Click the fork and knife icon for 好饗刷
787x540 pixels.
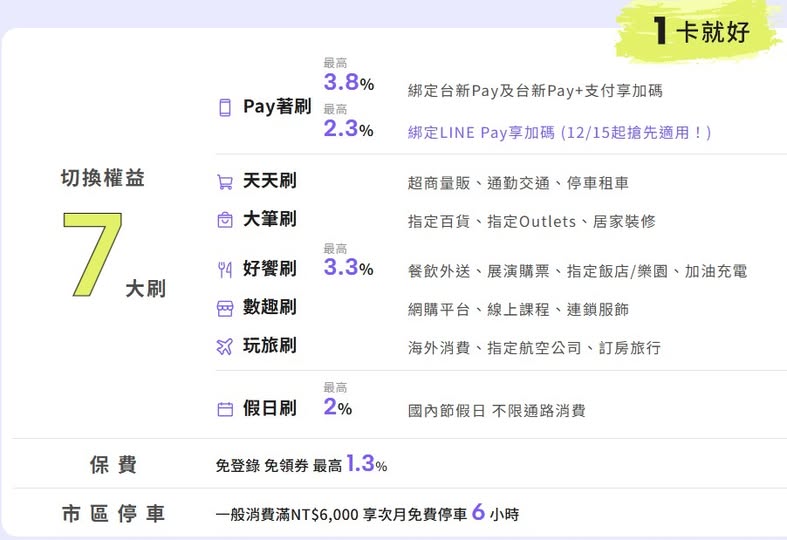coord(225,269)
